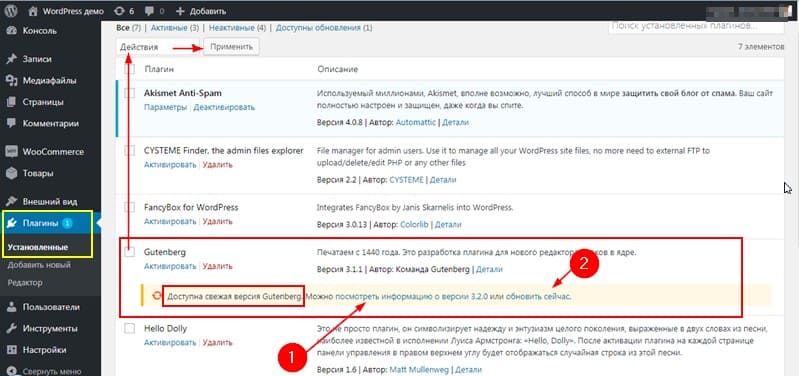
Task: Click the Комментарии bubble icon in sidebar
Action: tap(11, 123)
